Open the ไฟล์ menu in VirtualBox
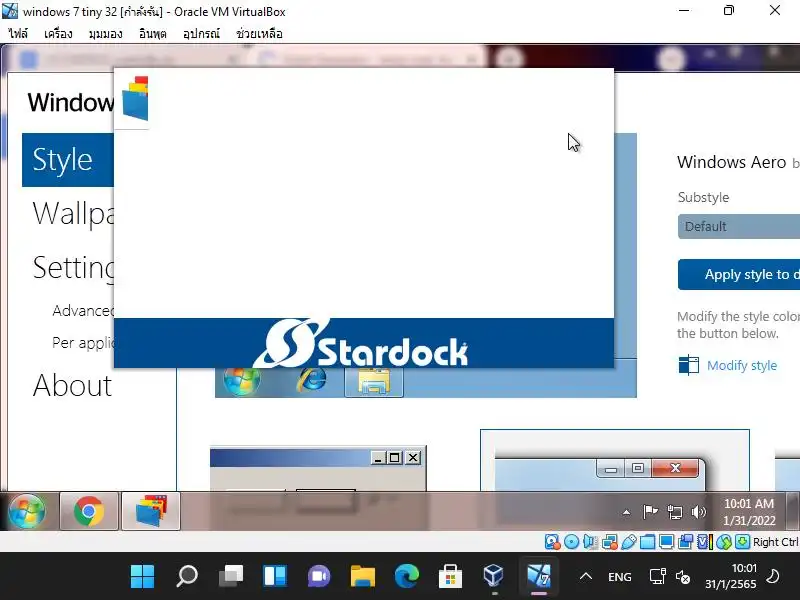Viewport: 800px width, 600px height. coord(18,34)
